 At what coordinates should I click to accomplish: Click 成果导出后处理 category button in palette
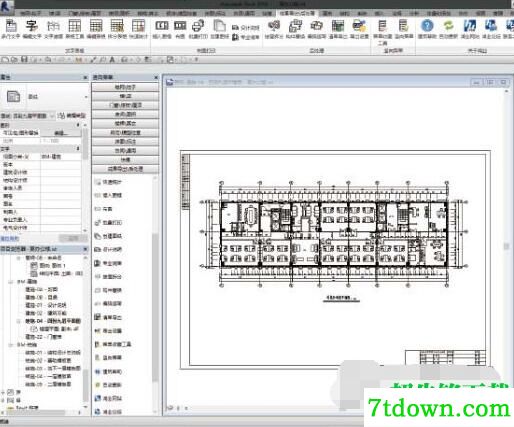[x=125, y=169]
